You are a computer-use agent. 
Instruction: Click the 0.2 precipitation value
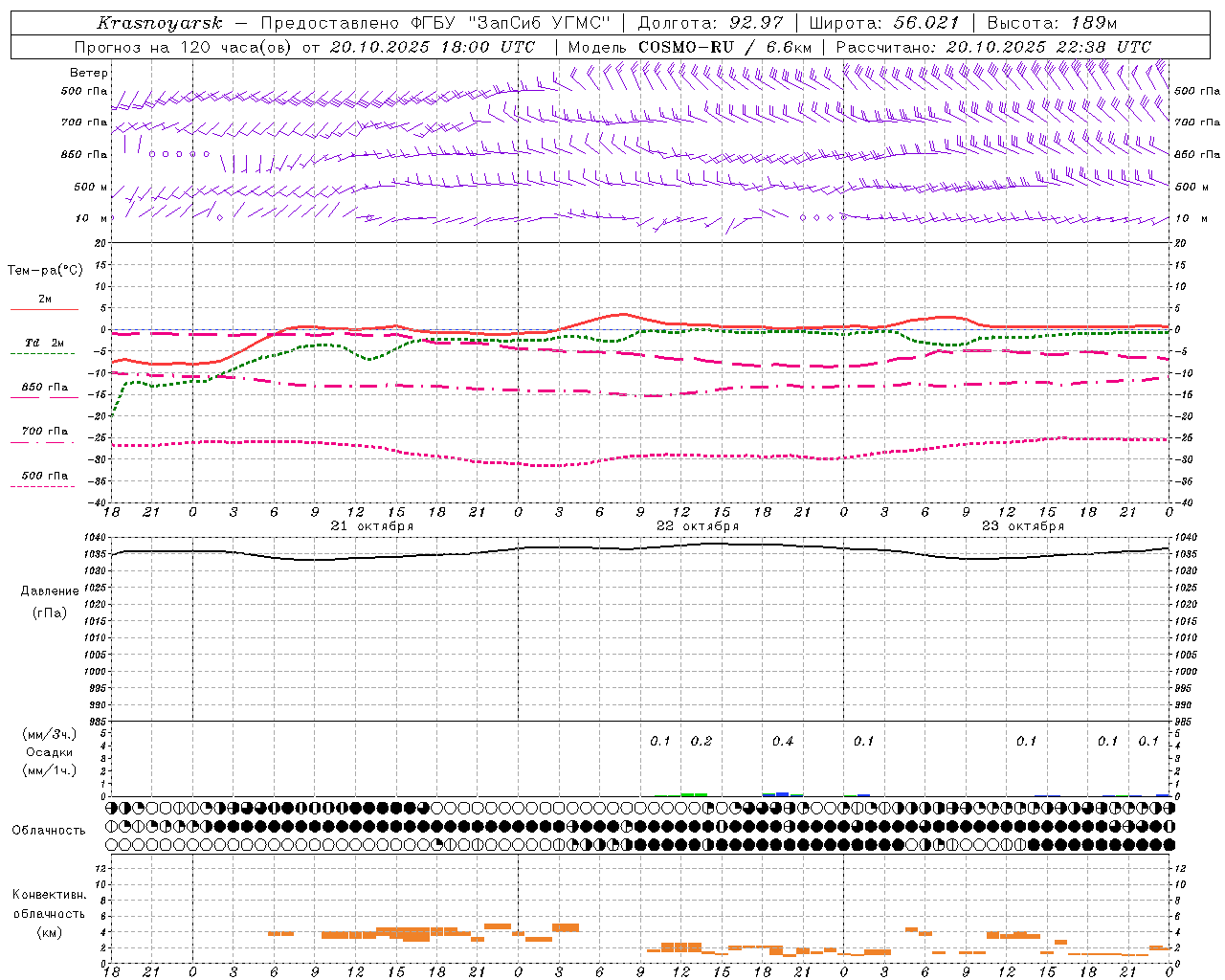click(702, 741)
